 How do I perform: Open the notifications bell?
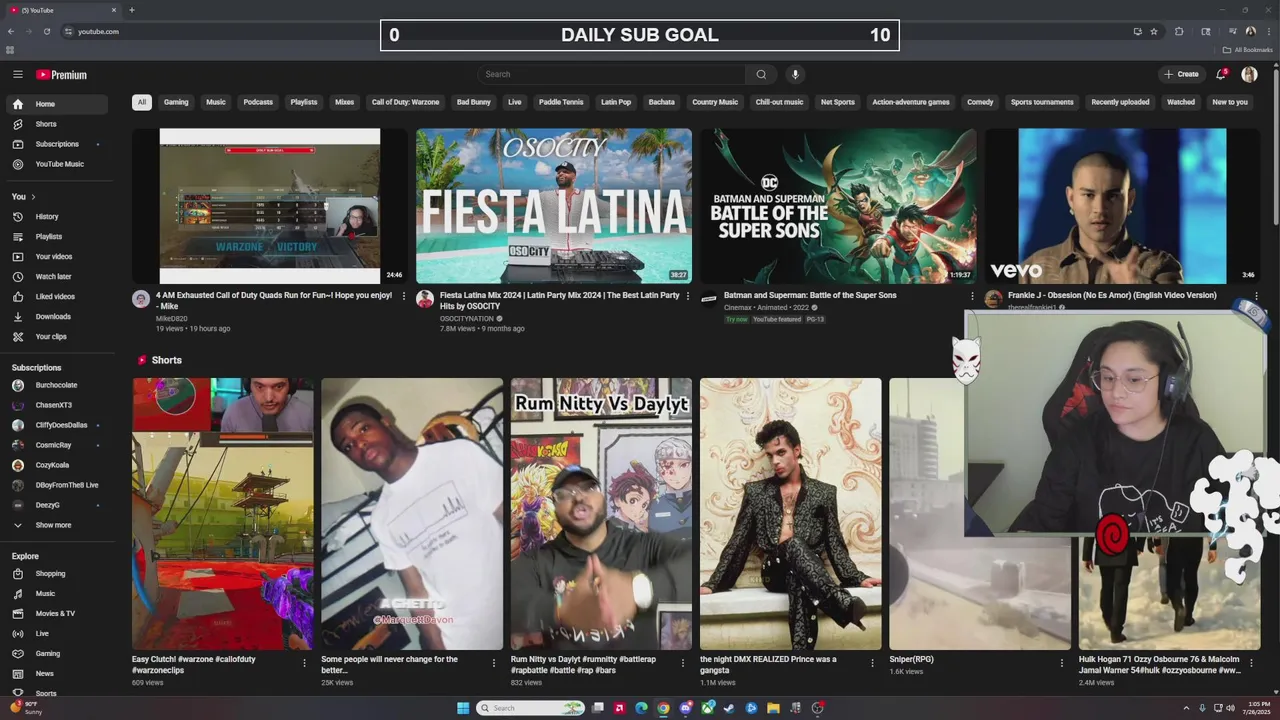1221,74
